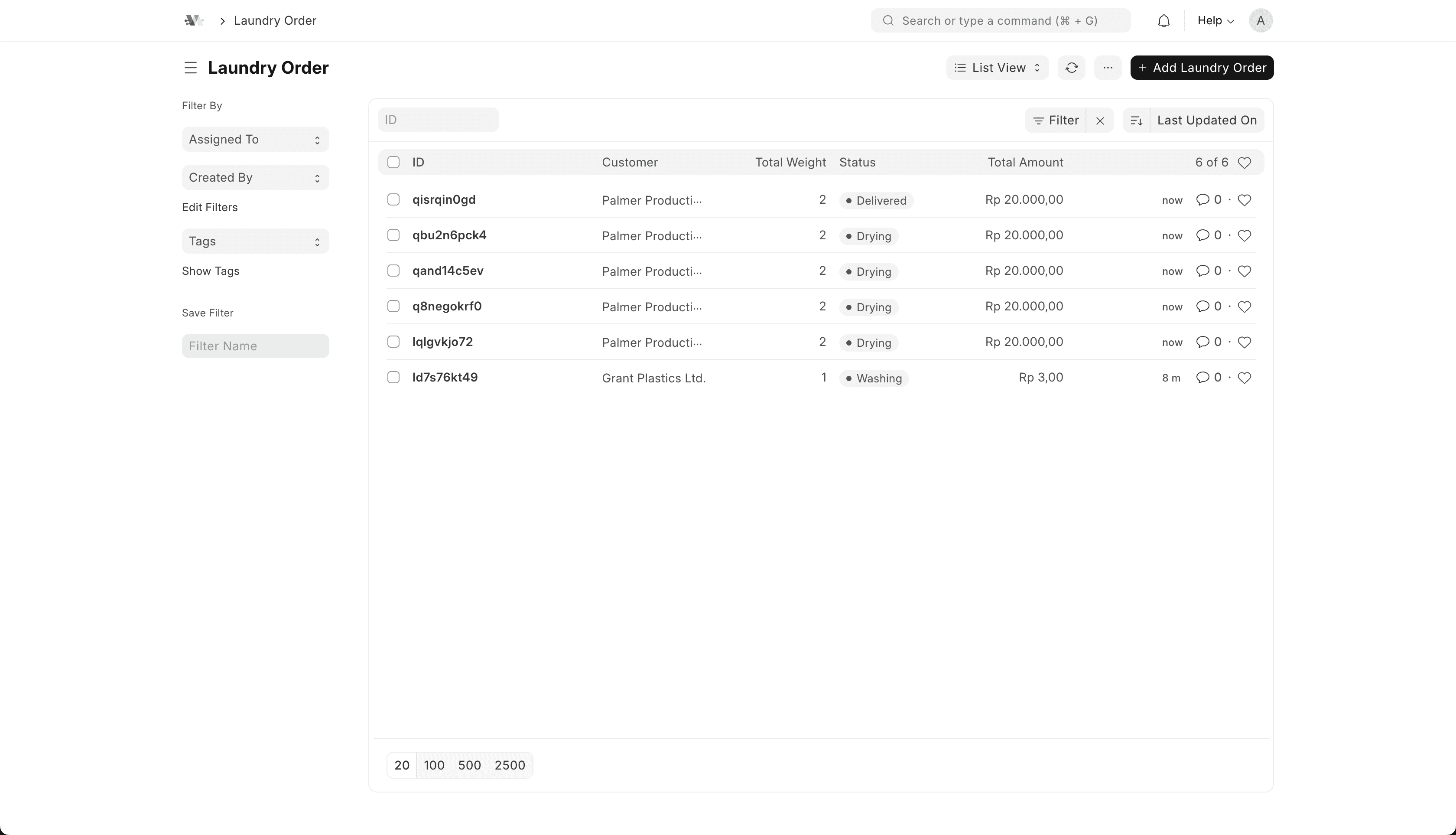Open the app home logo icon
This screenshot has height=835, width=1456.
point(194,21)
